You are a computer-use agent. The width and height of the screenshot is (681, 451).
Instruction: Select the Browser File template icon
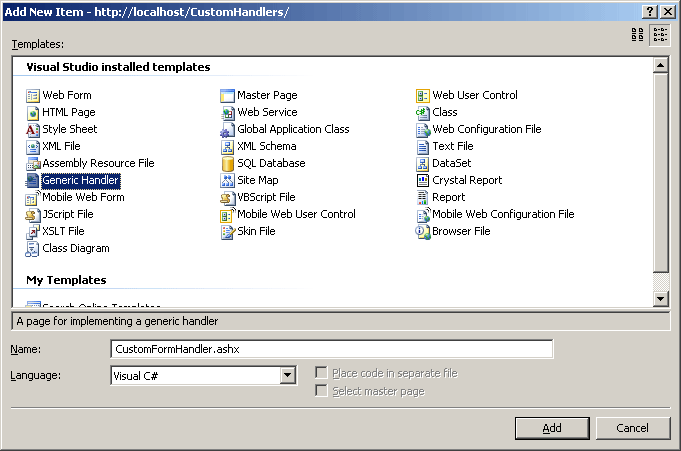(423, 232)
